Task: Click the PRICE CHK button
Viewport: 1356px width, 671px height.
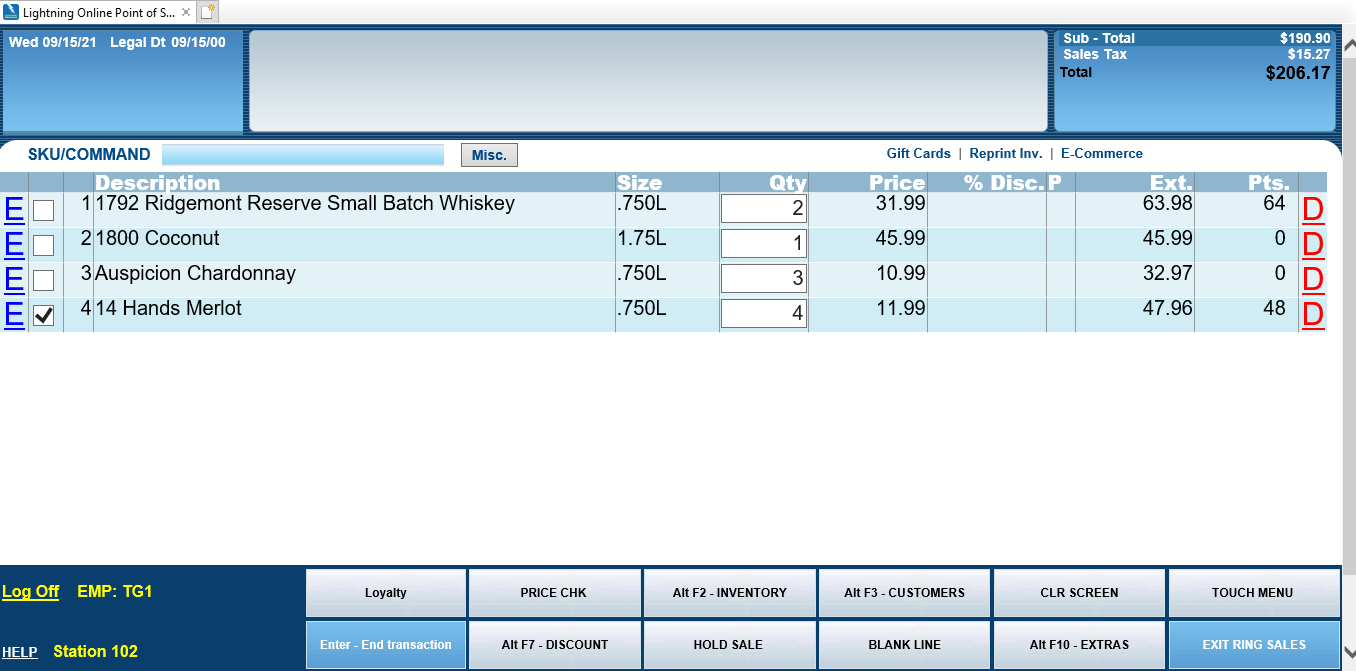Action: (x=554, y=593)
